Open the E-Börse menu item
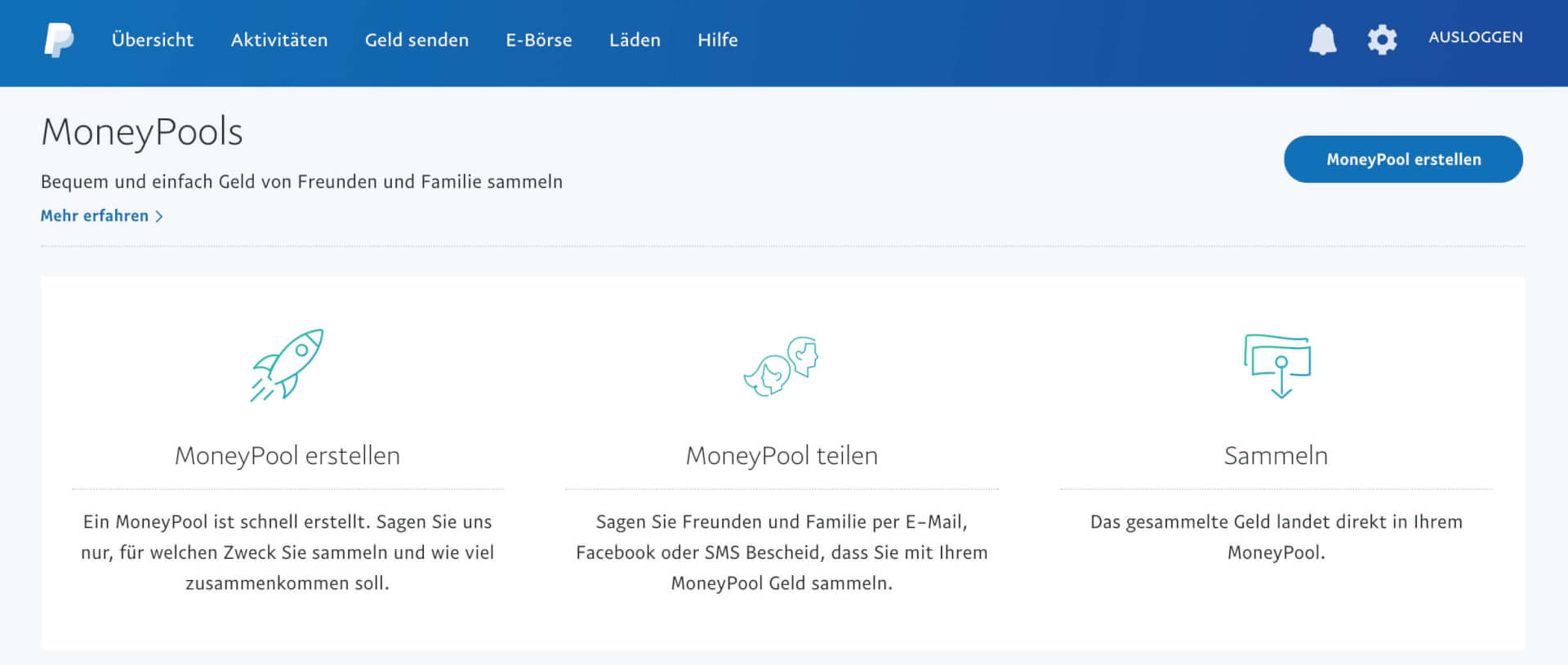The width and height of the screenshot is (1568, 665). tap(539, 39)
